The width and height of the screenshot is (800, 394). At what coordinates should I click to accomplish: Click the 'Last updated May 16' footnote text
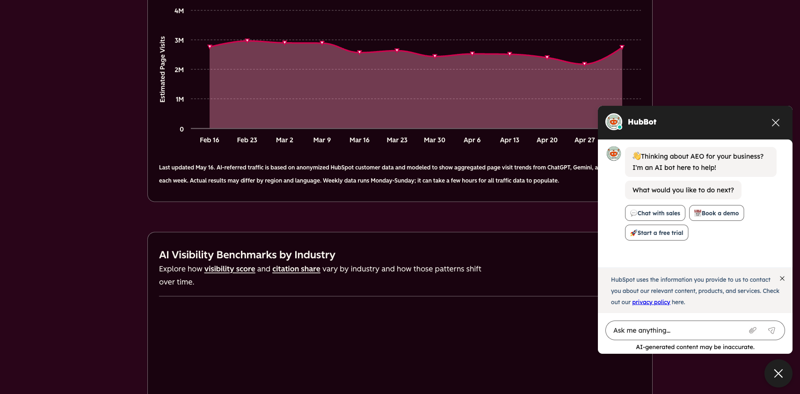pyautogui.click(x=378, y=174)
